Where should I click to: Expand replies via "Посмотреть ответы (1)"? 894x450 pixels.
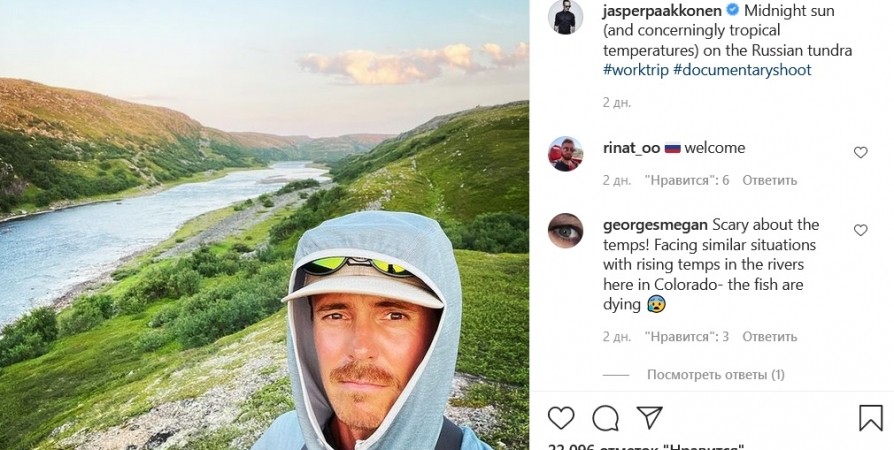pos(715,375)
